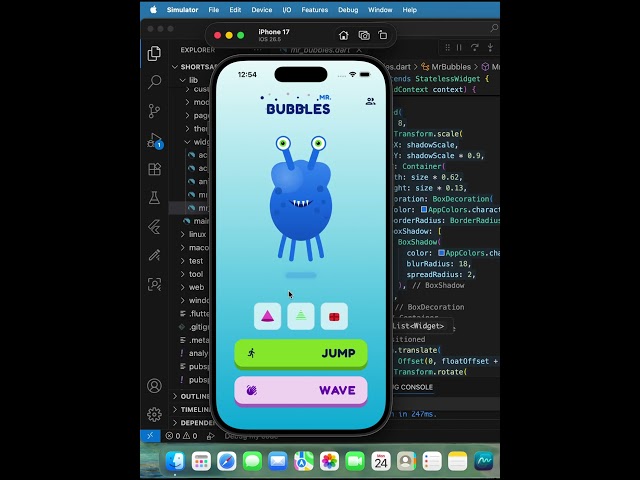Screen dimensions: 640x480
Task: Click the errors and warnings status indicator
Action: (x=181, y=436)
